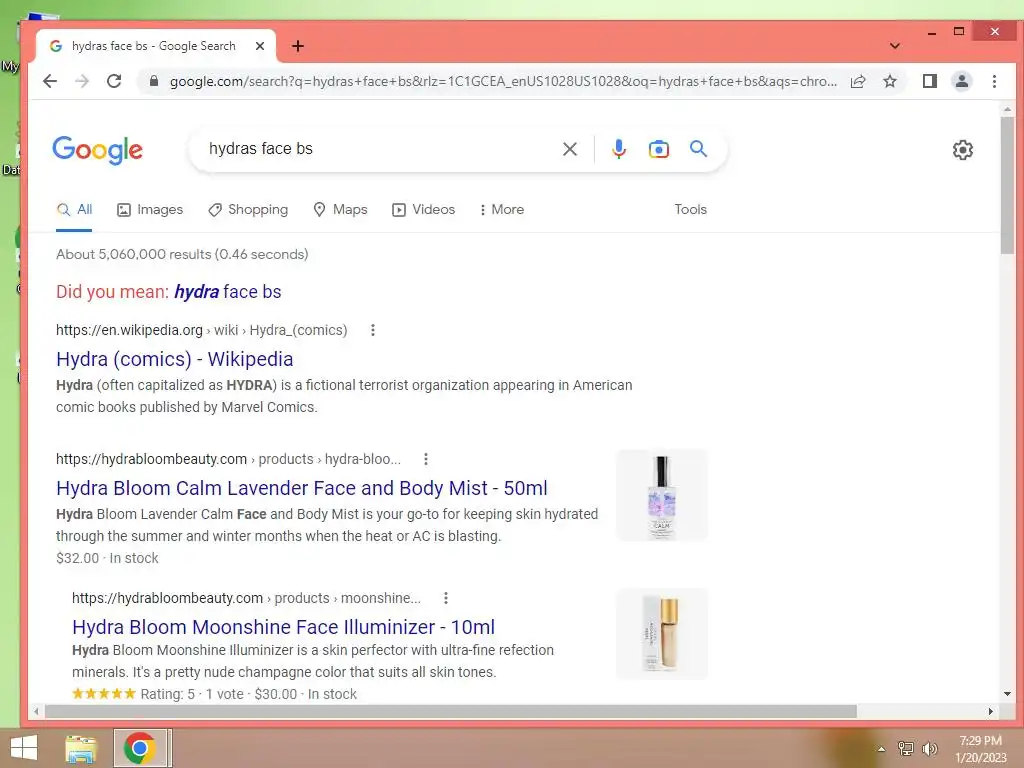Search by image using camera icon
The height and width of the screenshot is (768, 1024).
click(658, 149)
